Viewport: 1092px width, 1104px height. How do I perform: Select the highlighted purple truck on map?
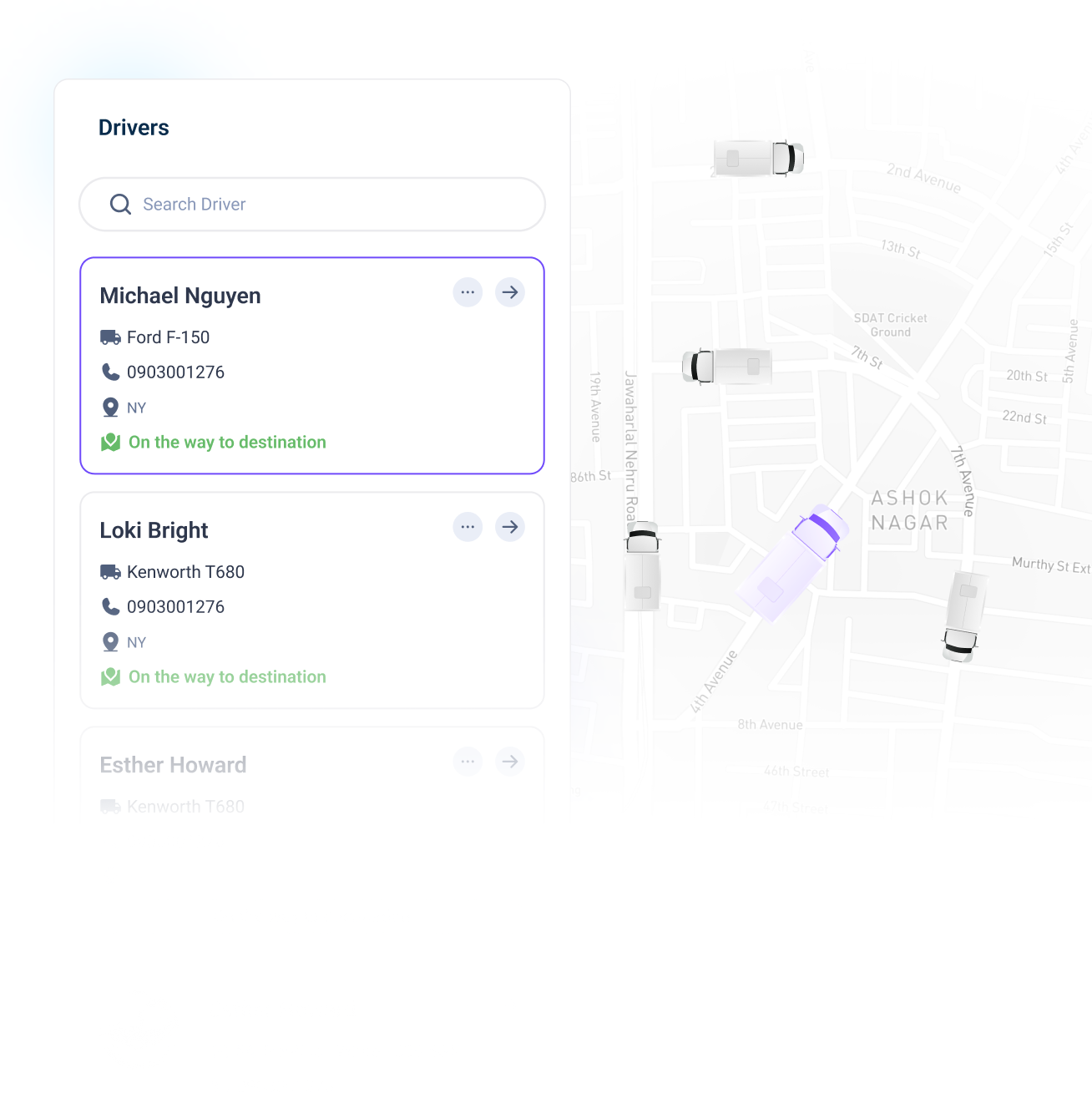tap(792, 563)
